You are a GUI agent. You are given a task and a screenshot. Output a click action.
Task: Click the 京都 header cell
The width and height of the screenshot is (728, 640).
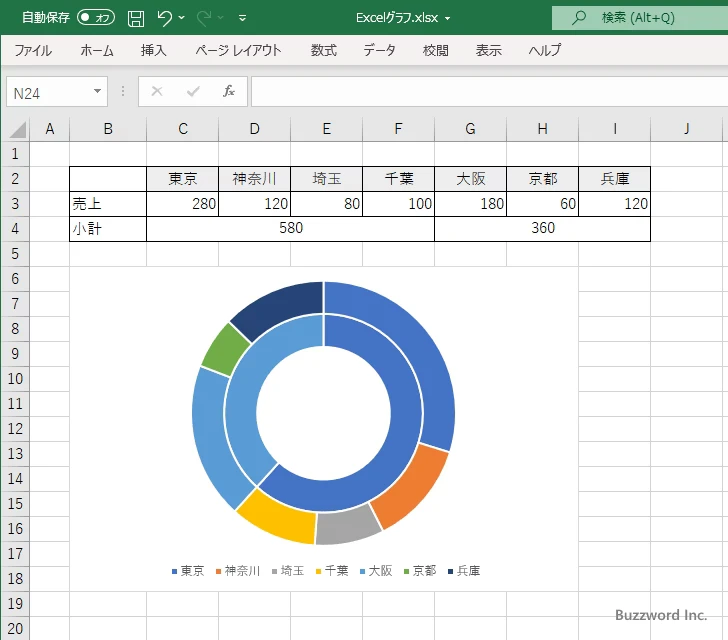click(x=542, y=179)
